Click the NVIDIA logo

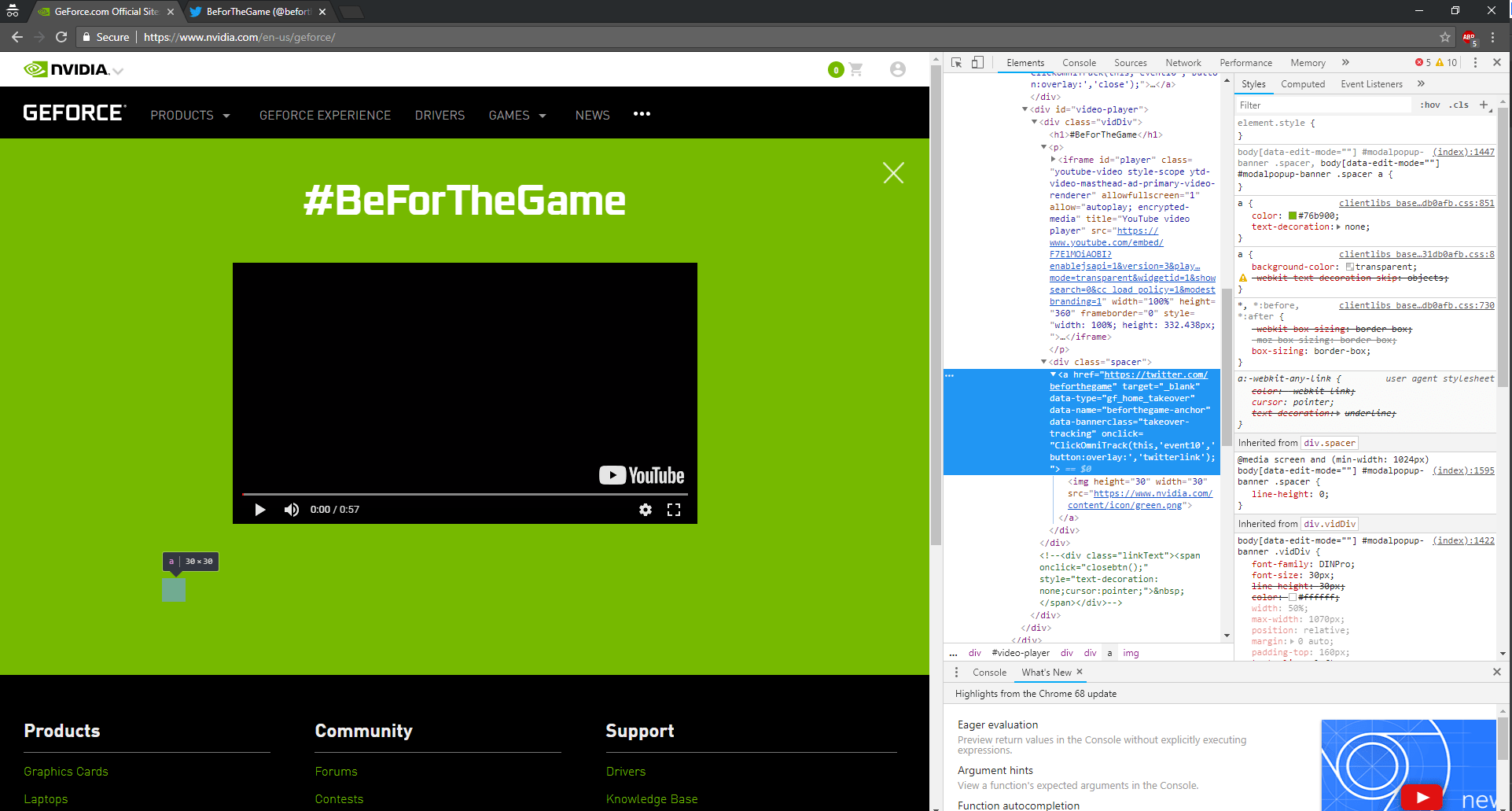point(66,69)
